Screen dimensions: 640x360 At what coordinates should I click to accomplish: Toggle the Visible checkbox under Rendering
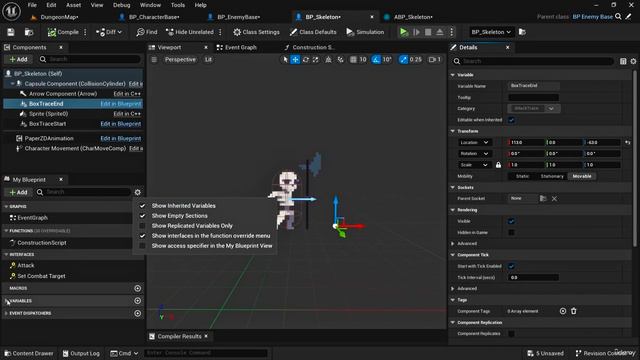[511, 221]
